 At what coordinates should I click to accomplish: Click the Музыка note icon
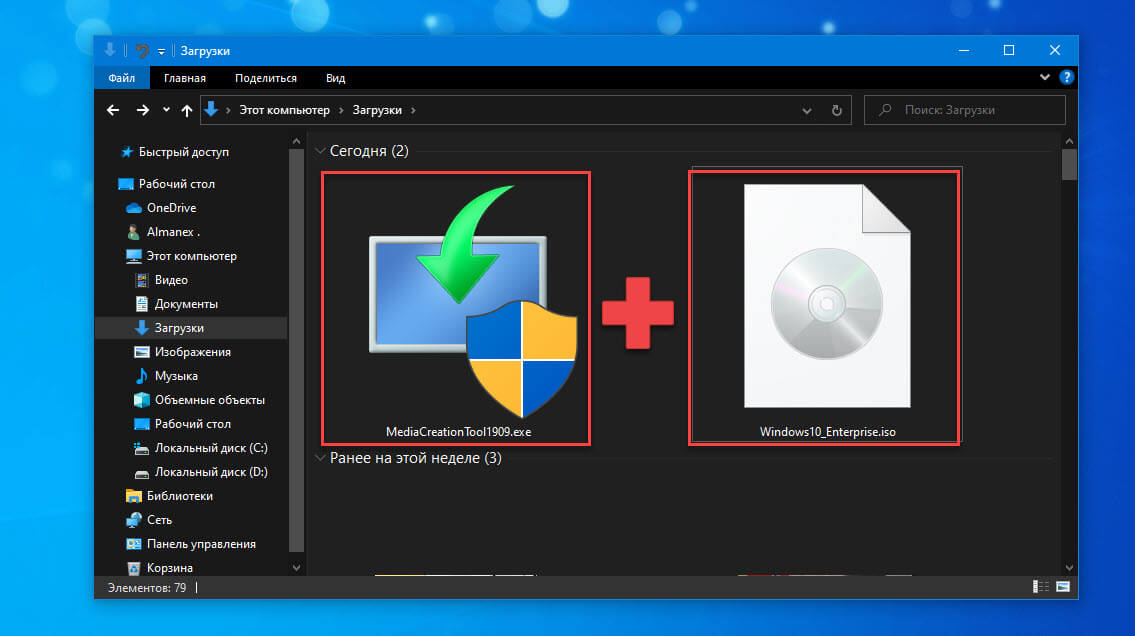coord(142,376)
